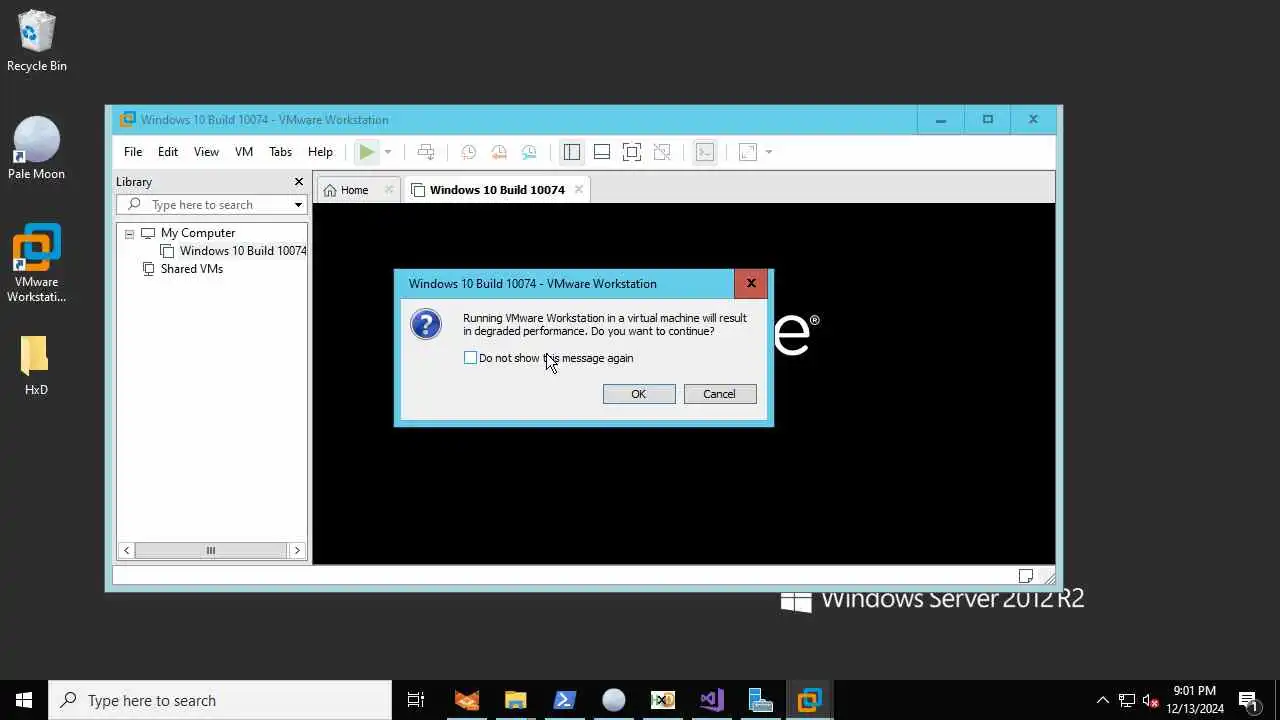1280x720 pixels.
Task: Click the network tray icon
Action: (x=1127, y=700)
